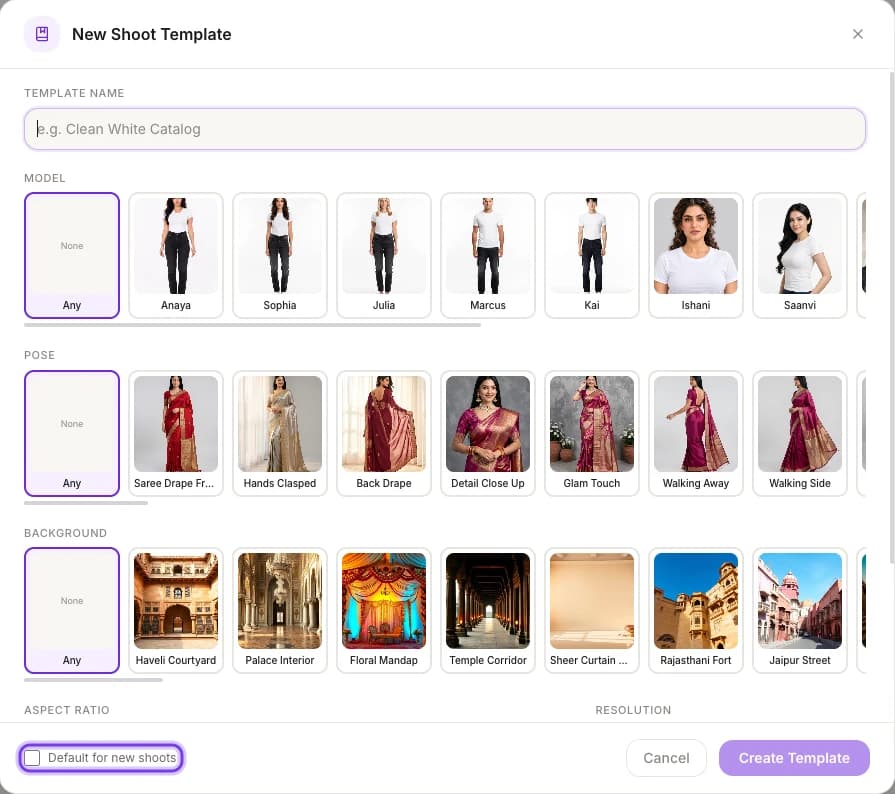895x794 pixels.
Task: Click the dialog's vertical scrollbar
Action: click(x=892, y=317)
